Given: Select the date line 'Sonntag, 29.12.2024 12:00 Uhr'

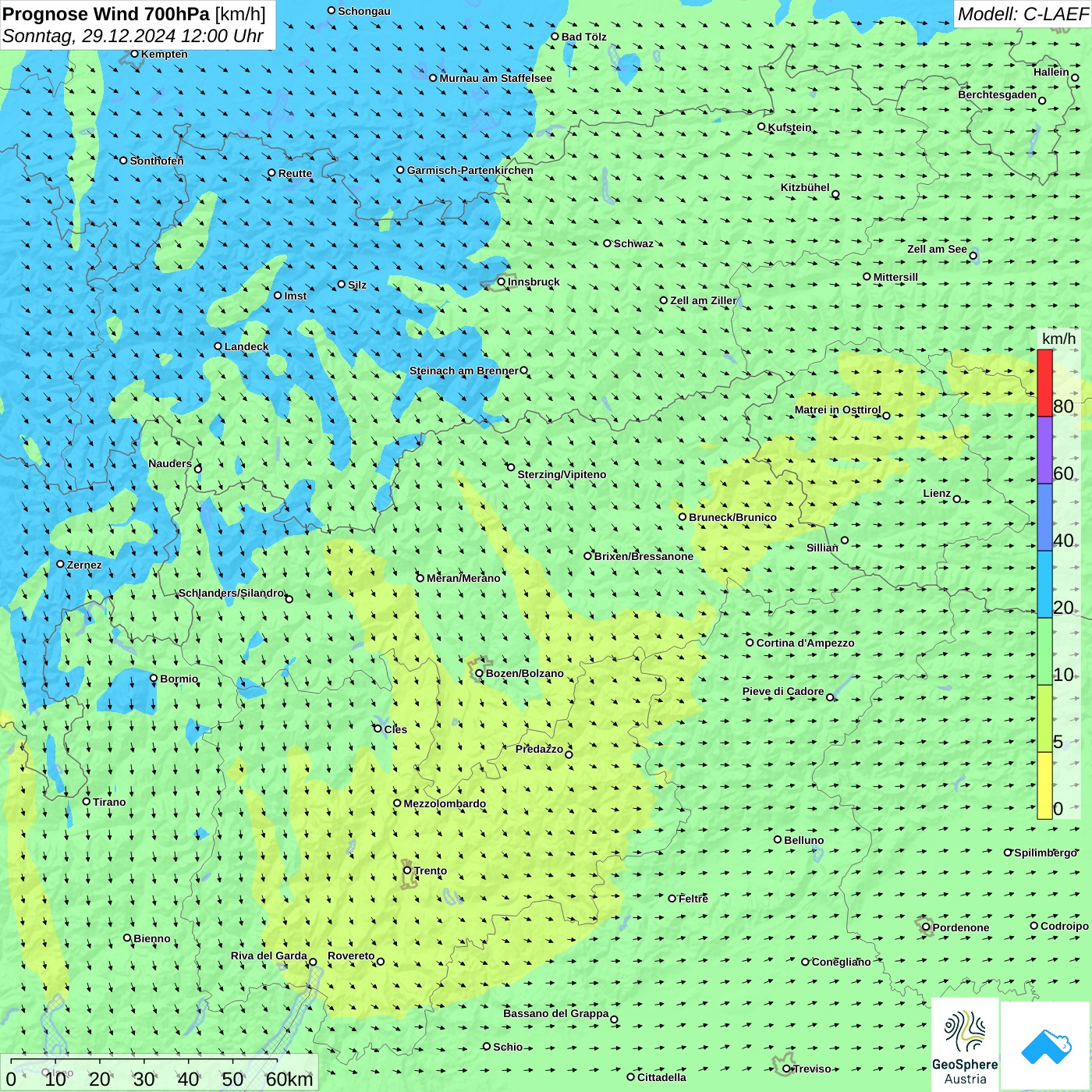Looking at the screenshot, I should tap(133, 36).
